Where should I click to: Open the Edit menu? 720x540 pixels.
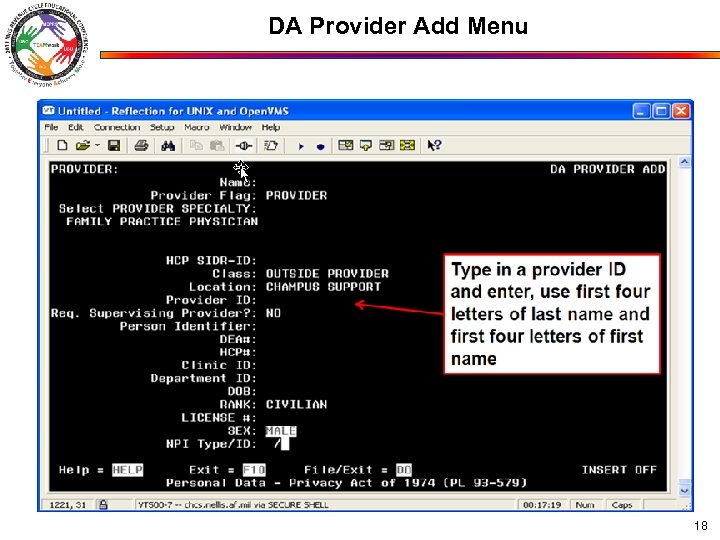coord(76,127)
